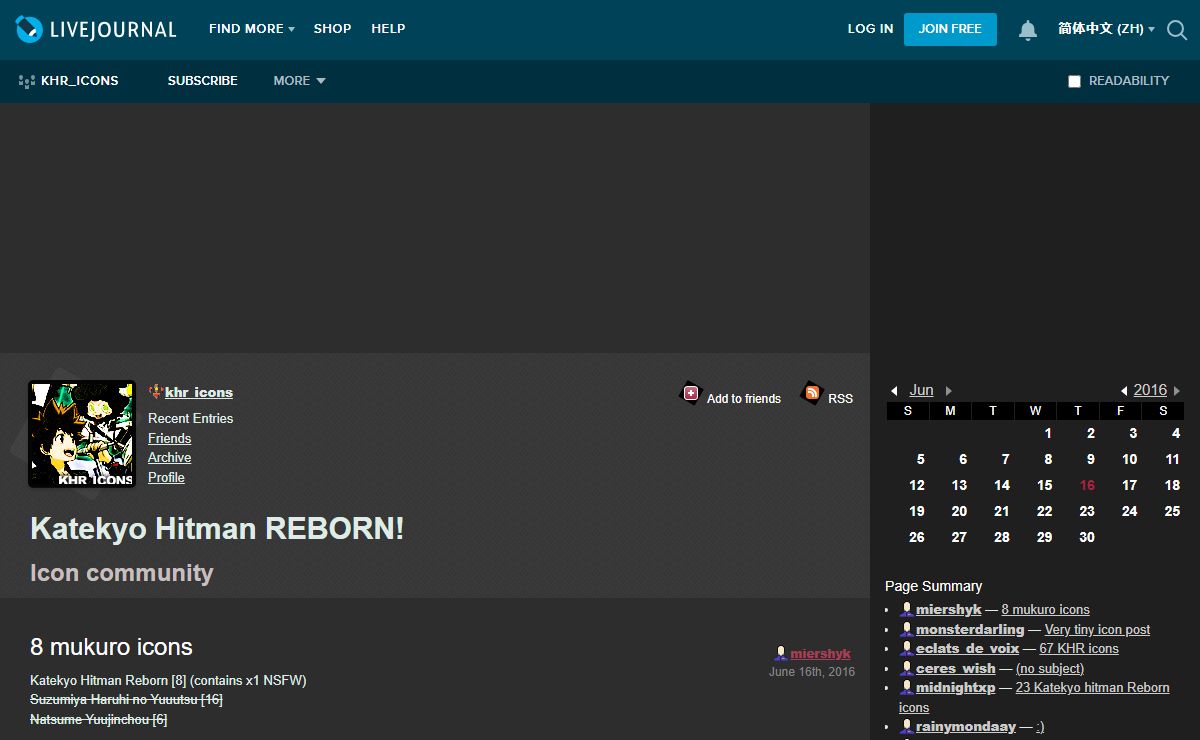Open the Help menu item

coord(388,29)
